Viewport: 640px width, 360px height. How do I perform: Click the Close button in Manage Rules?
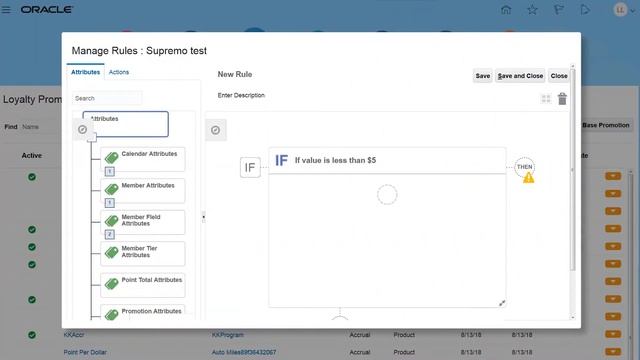(x=559, y=76)
